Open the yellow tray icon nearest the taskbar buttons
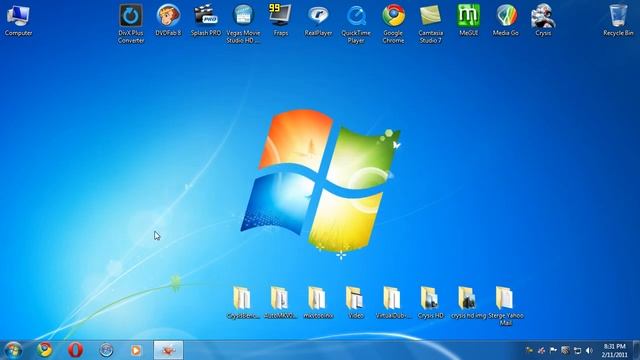 point(529,350)
